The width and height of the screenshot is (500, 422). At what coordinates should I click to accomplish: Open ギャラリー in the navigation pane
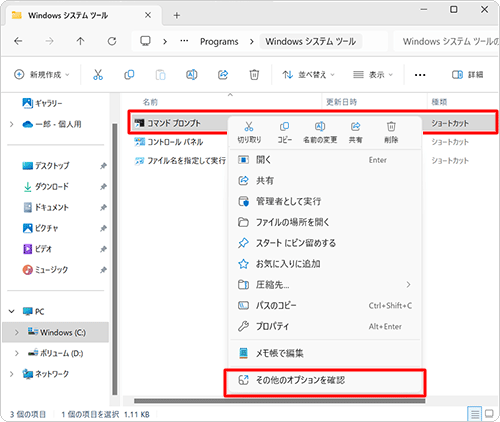[x=42, y=103]
